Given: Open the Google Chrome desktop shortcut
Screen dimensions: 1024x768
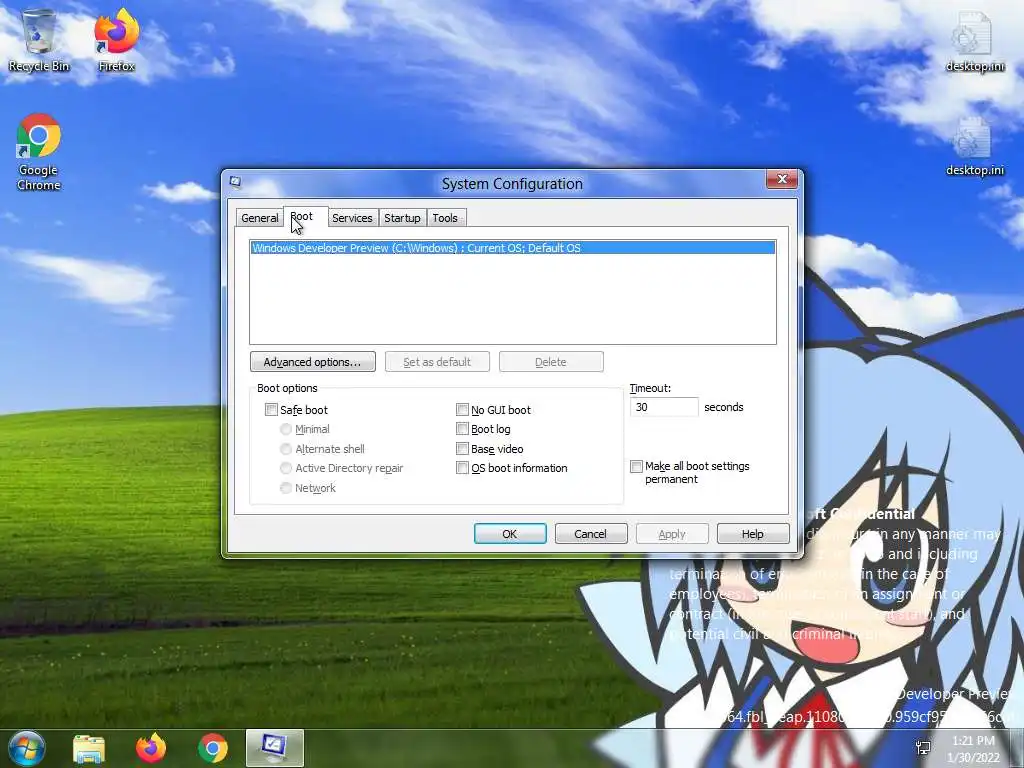Looking at the screenshot, I should (x=39, y=152).
